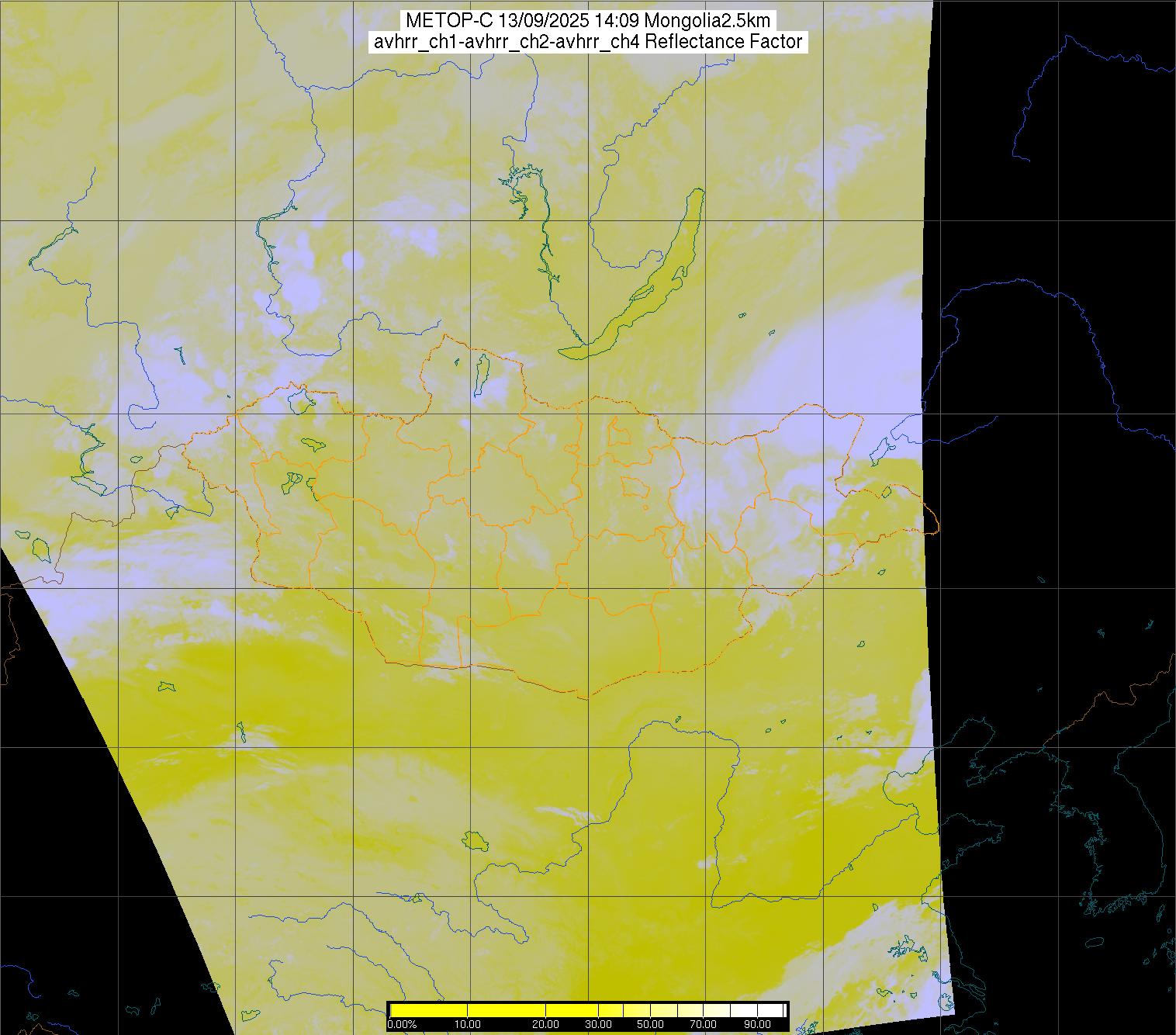Click the reflectance legend's yellow-to-white gradient strip
Image resolution: width=1176 pixels, height=1035 pixels.
pos(588,1010)
